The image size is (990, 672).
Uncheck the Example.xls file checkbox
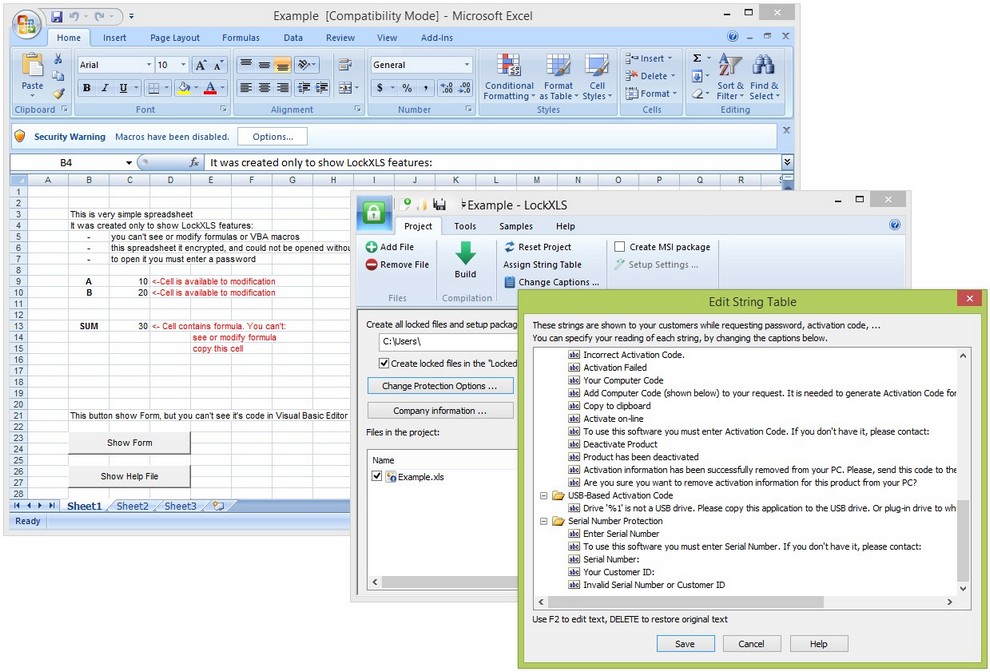pyautogui.click(x=377, y=477)
